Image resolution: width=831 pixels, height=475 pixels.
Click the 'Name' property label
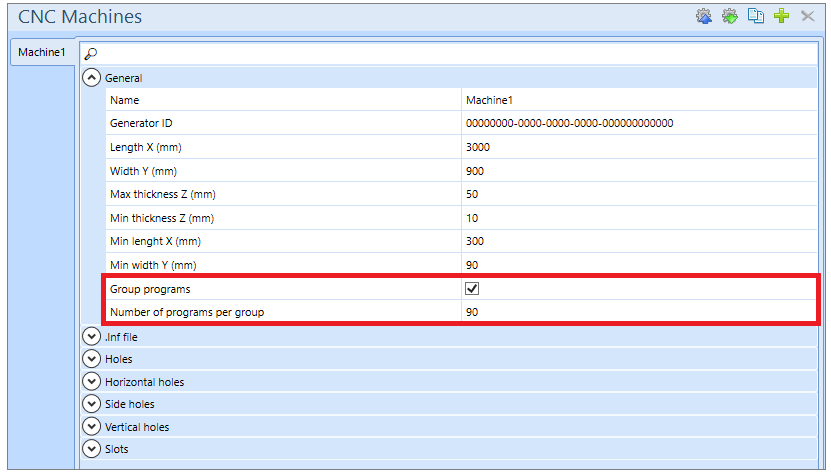[x=125, y=100]
